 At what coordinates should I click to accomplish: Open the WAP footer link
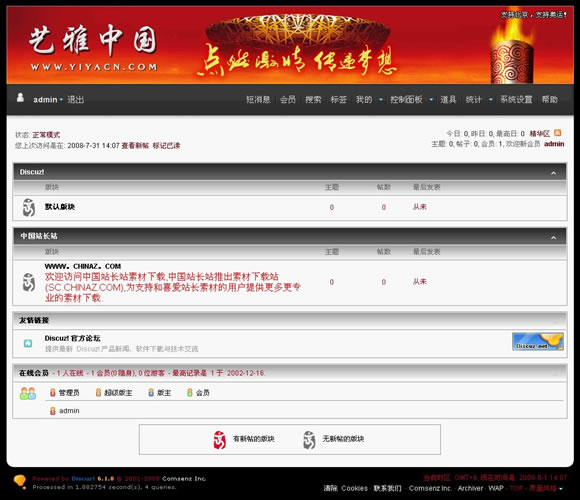coord(496,488)
